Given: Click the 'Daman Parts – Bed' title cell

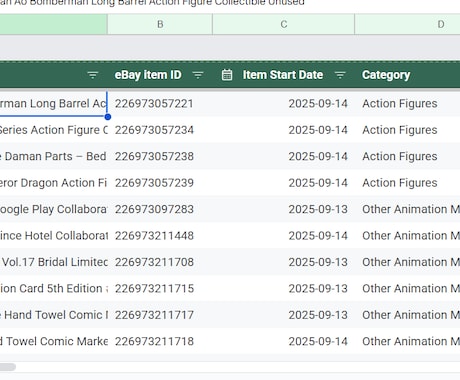Looking at the screenshot, I should [53, 156].
